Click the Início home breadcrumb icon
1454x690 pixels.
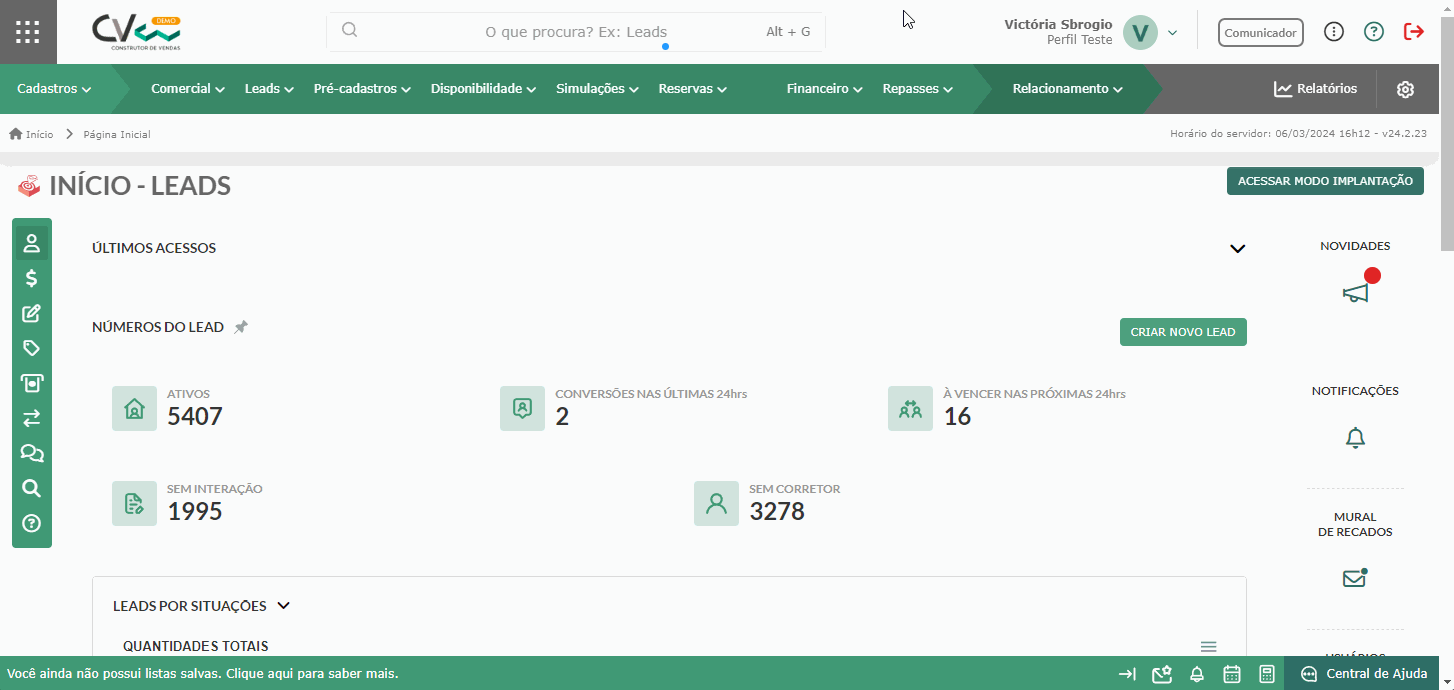coord(16,134)
